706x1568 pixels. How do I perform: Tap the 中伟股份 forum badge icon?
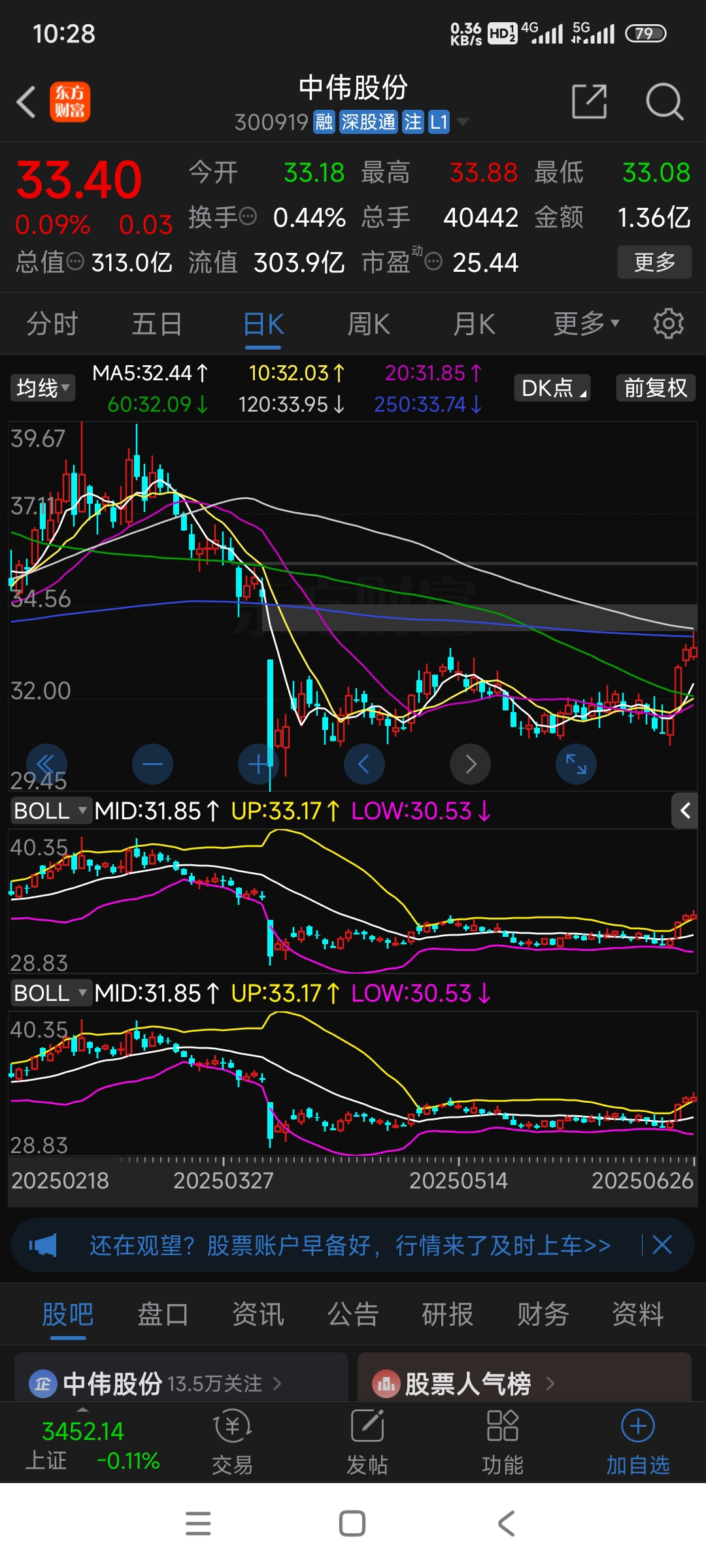pos(43,1384)
